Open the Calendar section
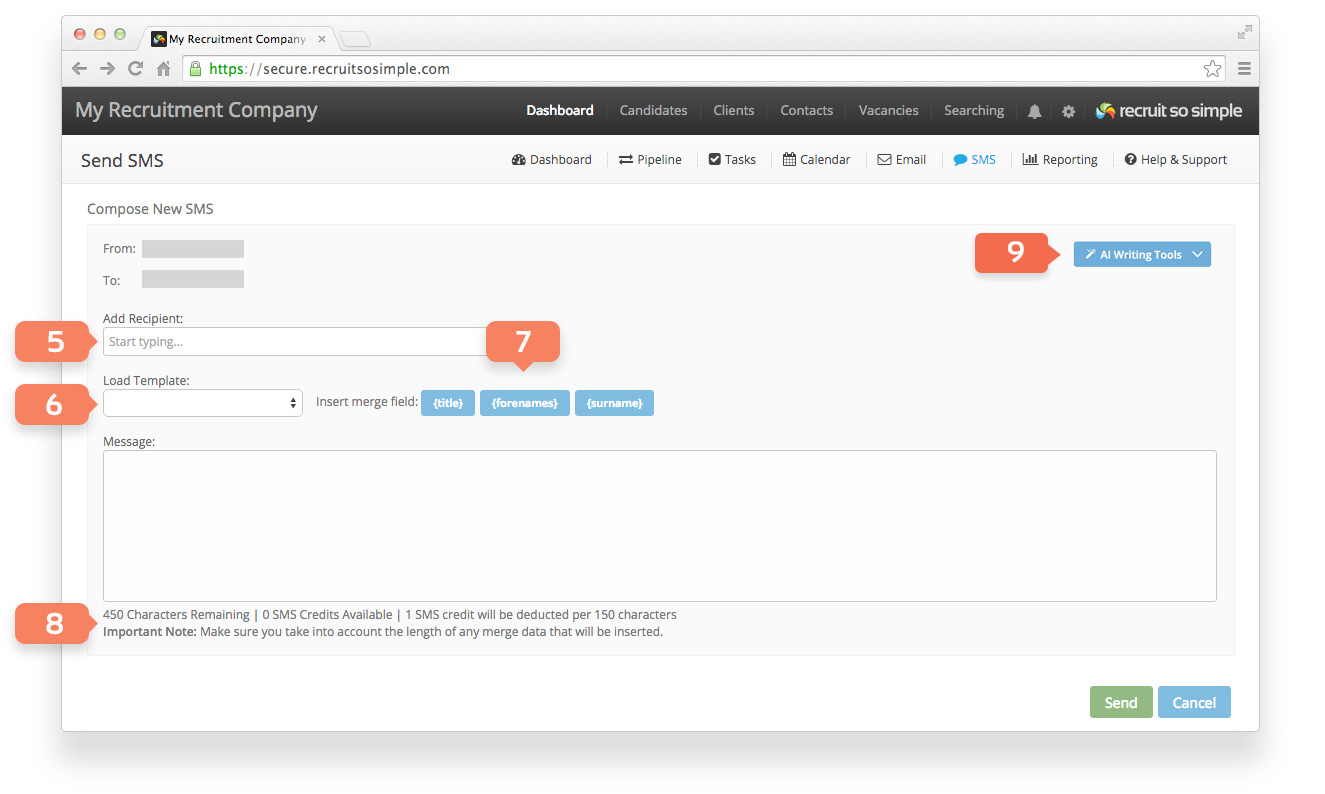Image resolution: width=1325 pixels, height=794 pixels. pos(816,160)
